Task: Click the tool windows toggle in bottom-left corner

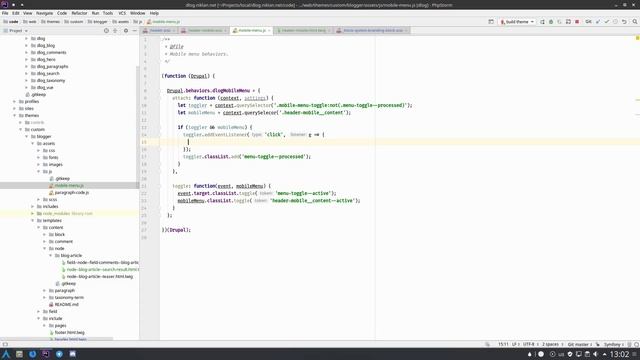Action: tap(5, 344)
